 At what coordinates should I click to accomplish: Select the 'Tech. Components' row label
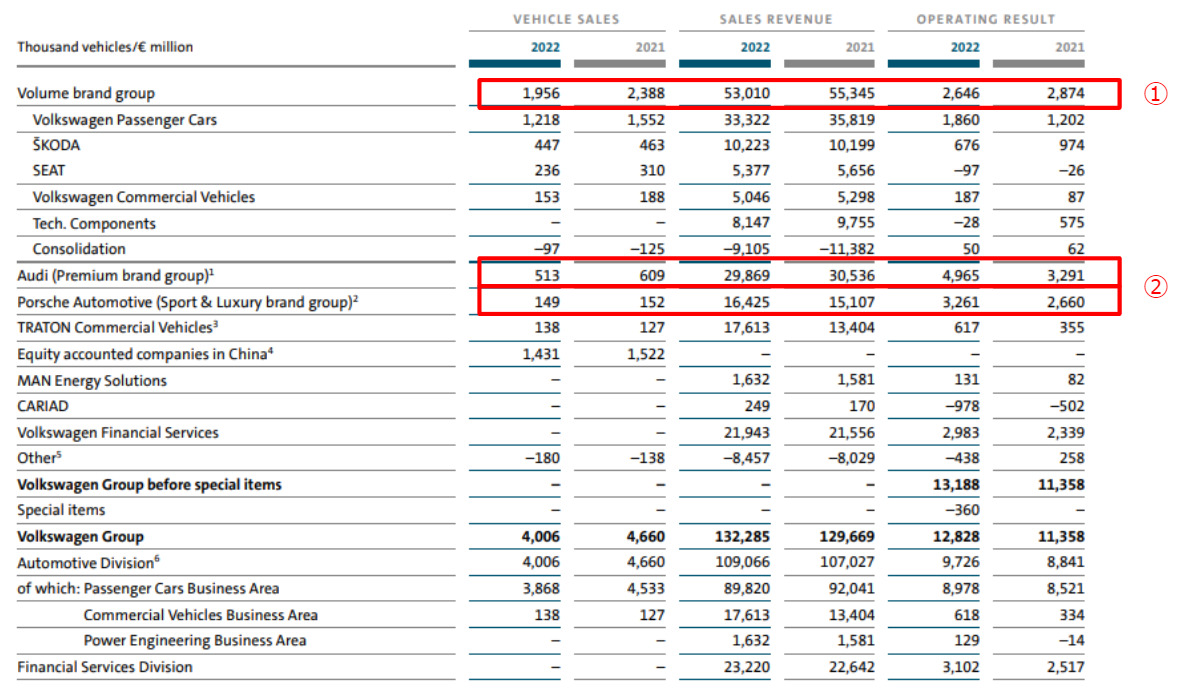pos(94,223)
